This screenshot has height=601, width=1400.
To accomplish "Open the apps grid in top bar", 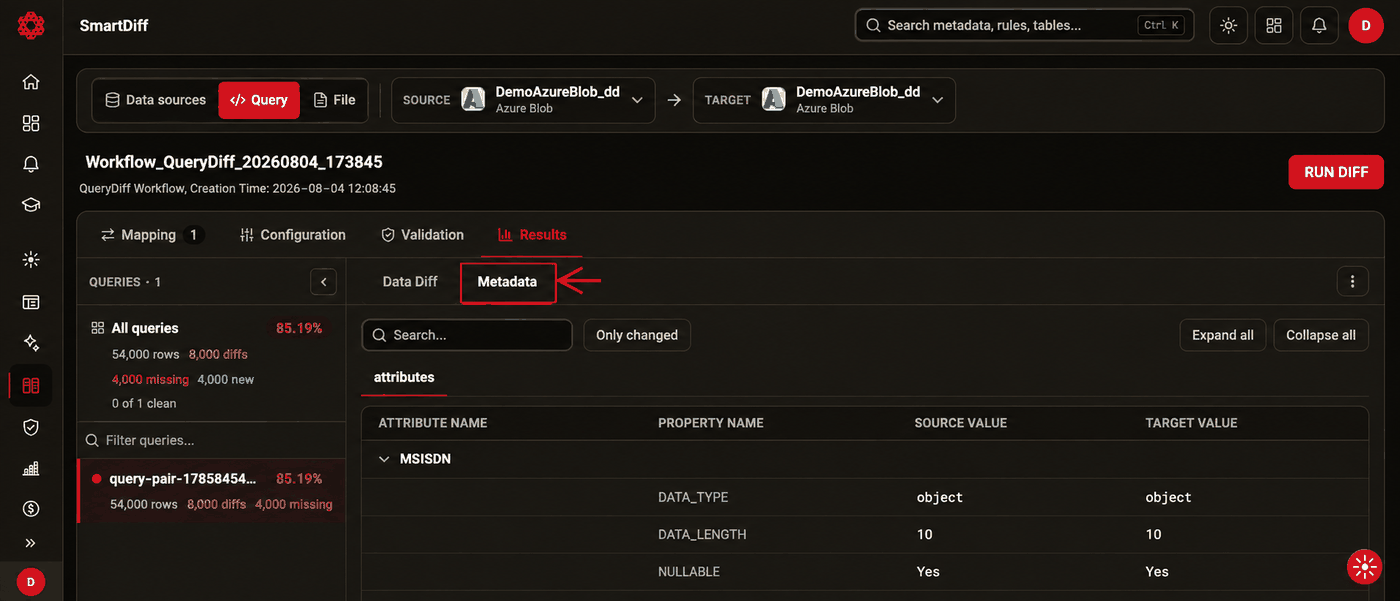I will pos(1274,26).
